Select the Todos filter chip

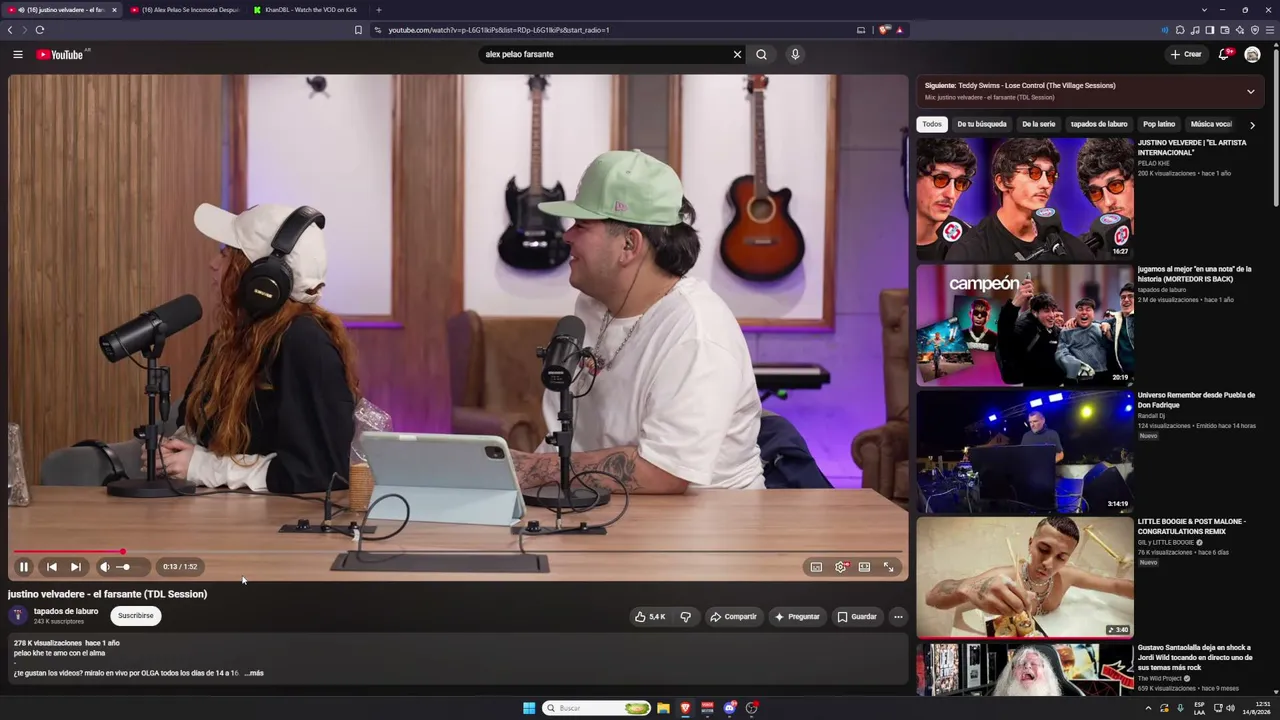932,124
